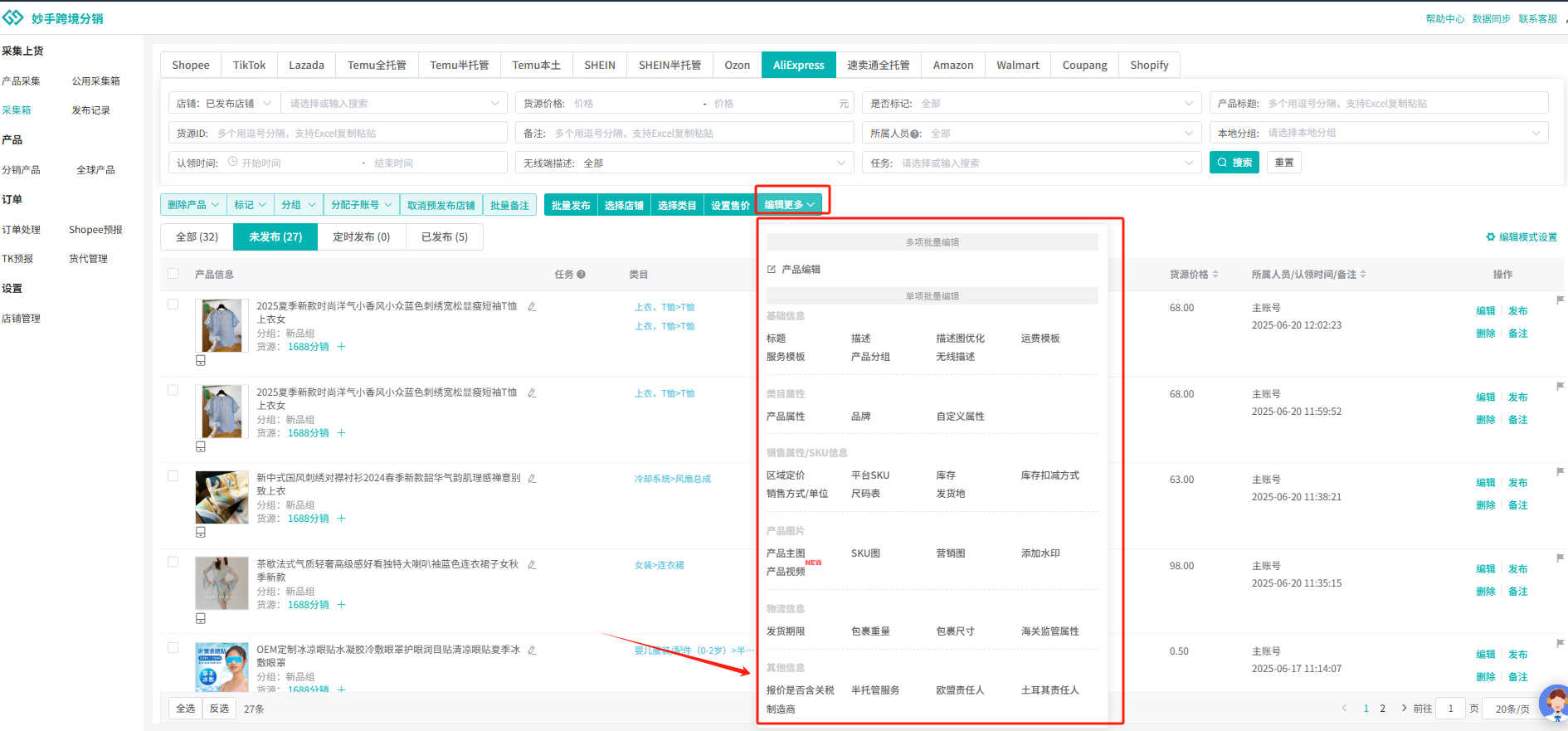Click the sort icon next to 货源价格
The image size is (1568, 731).
coord(1215,275)
